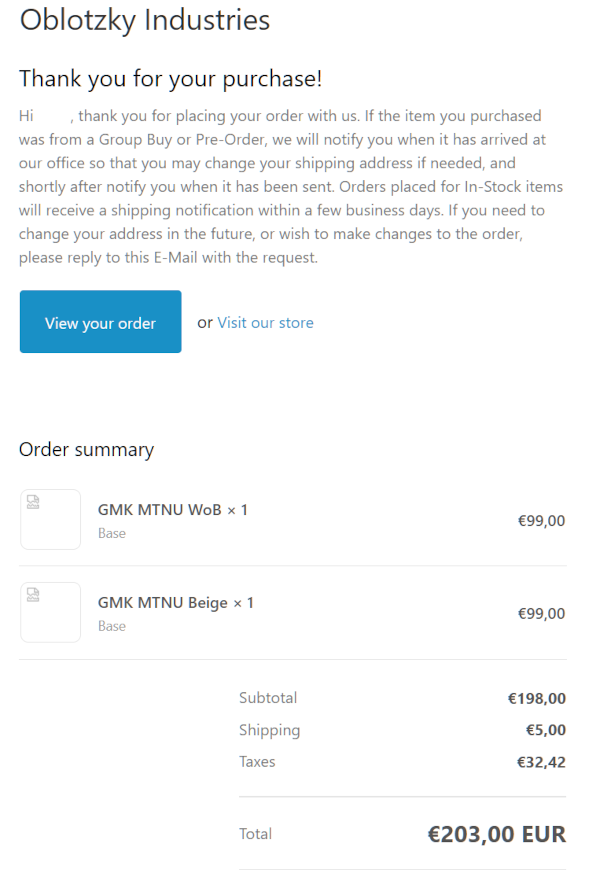Click the Oblotzky Industries header title
This screenshot has height=884, width=600.
(x=145, y=20)
